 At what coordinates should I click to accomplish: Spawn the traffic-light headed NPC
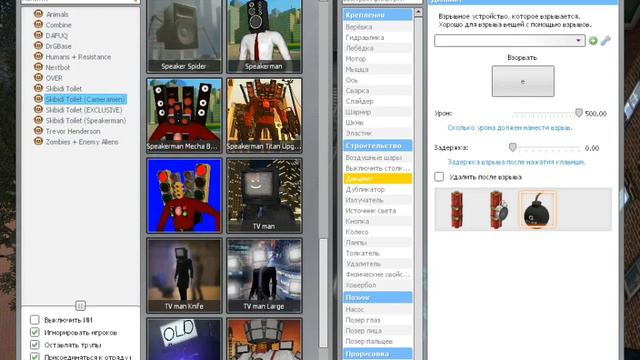[184, 196]
